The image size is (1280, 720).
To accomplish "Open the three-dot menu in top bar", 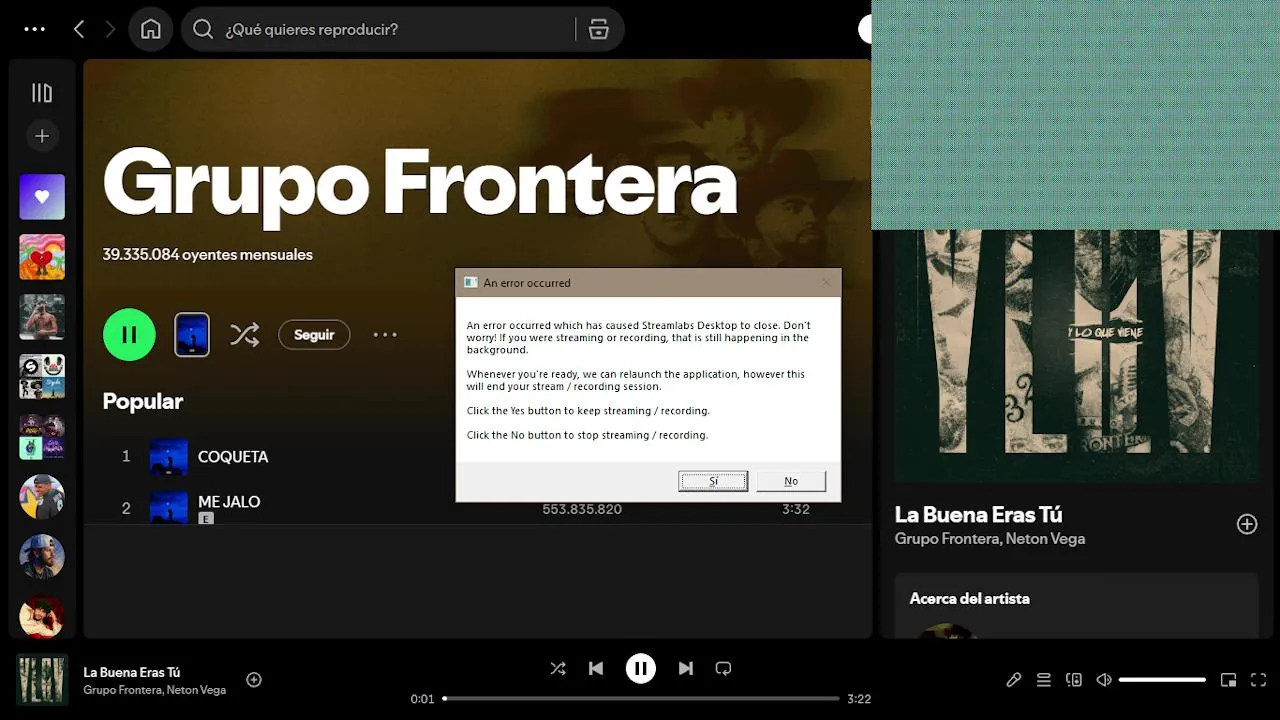I will tap(35, 29).
